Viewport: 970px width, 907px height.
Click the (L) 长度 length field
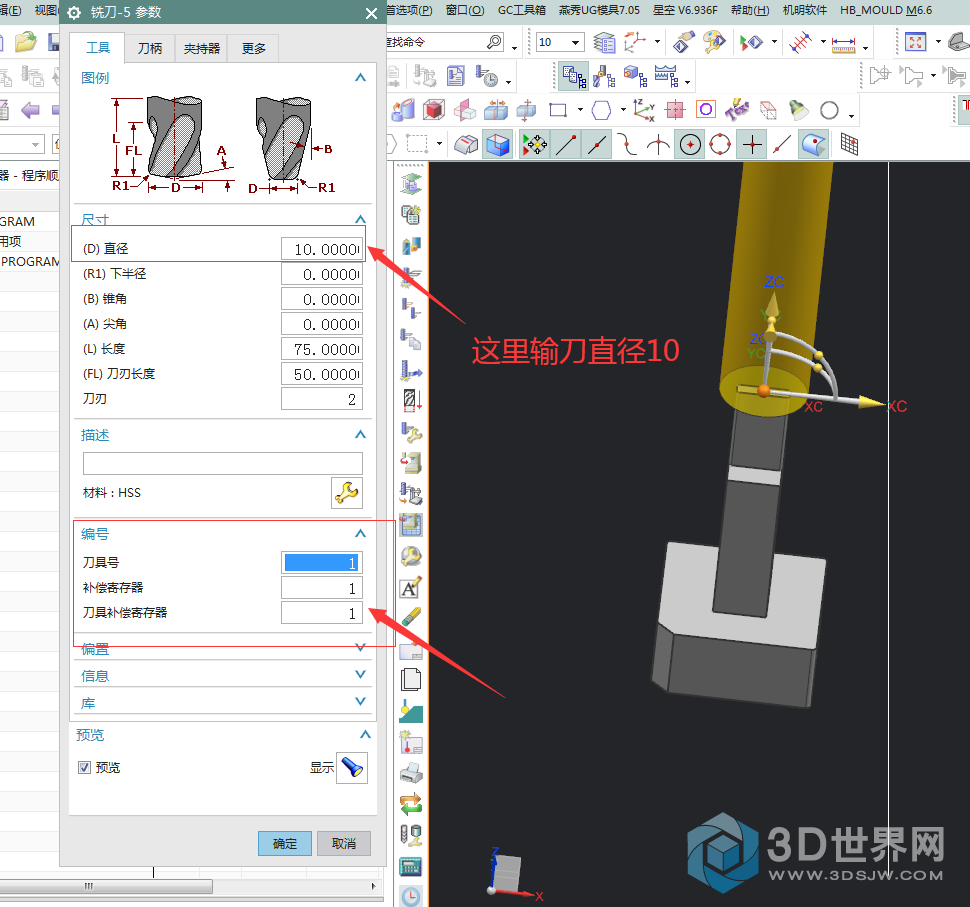[x=322, y=349]
